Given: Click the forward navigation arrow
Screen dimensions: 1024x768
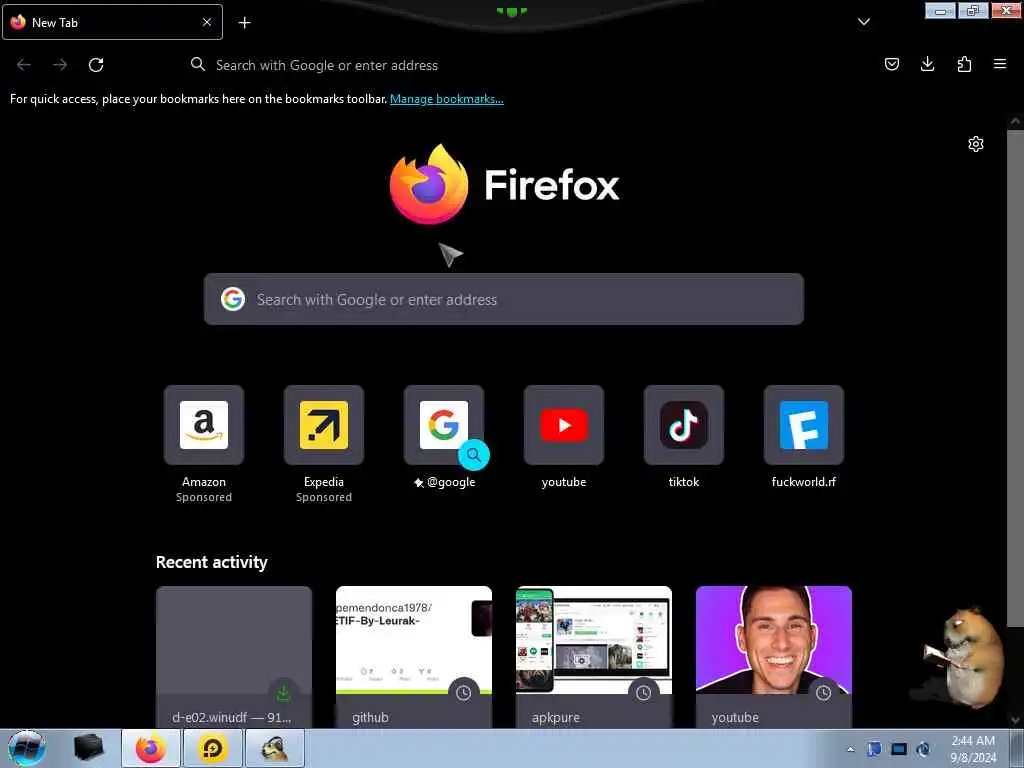Looking at the screenshot, I should [60, 65].
